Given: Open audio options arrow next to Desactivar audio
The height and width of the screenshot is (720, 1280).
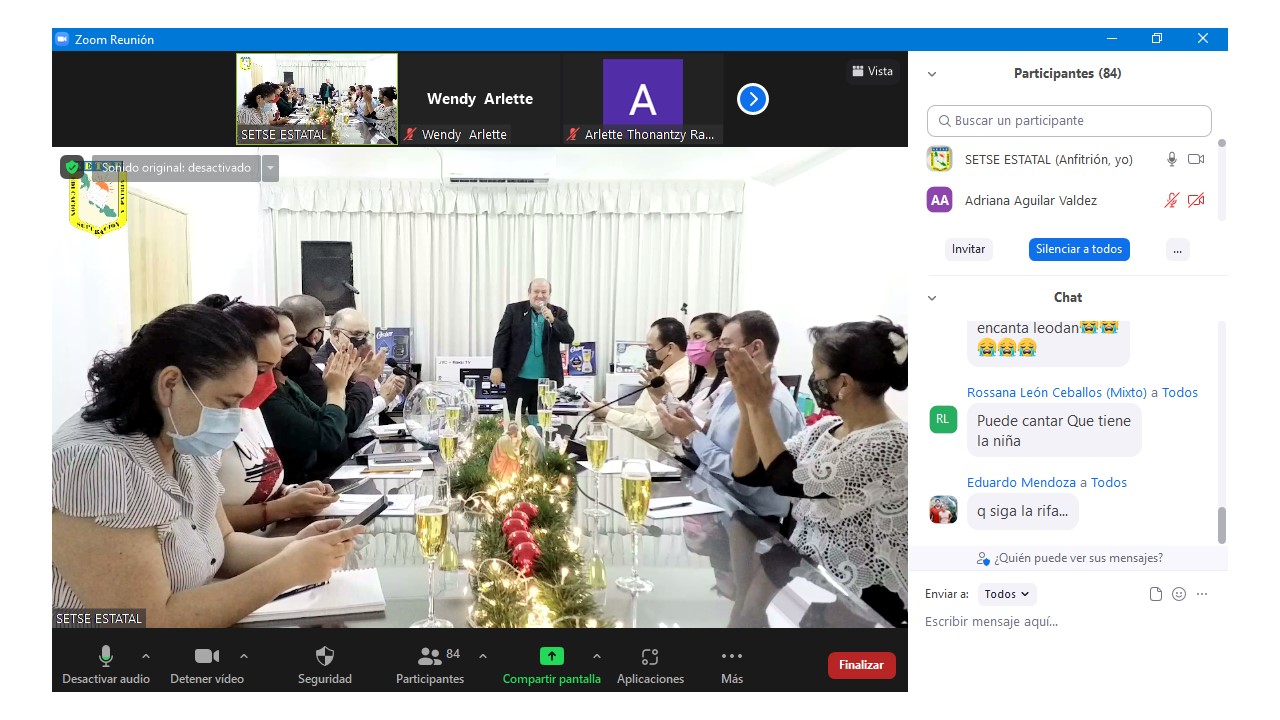Looking at the screenshot, I should point(146,656).
